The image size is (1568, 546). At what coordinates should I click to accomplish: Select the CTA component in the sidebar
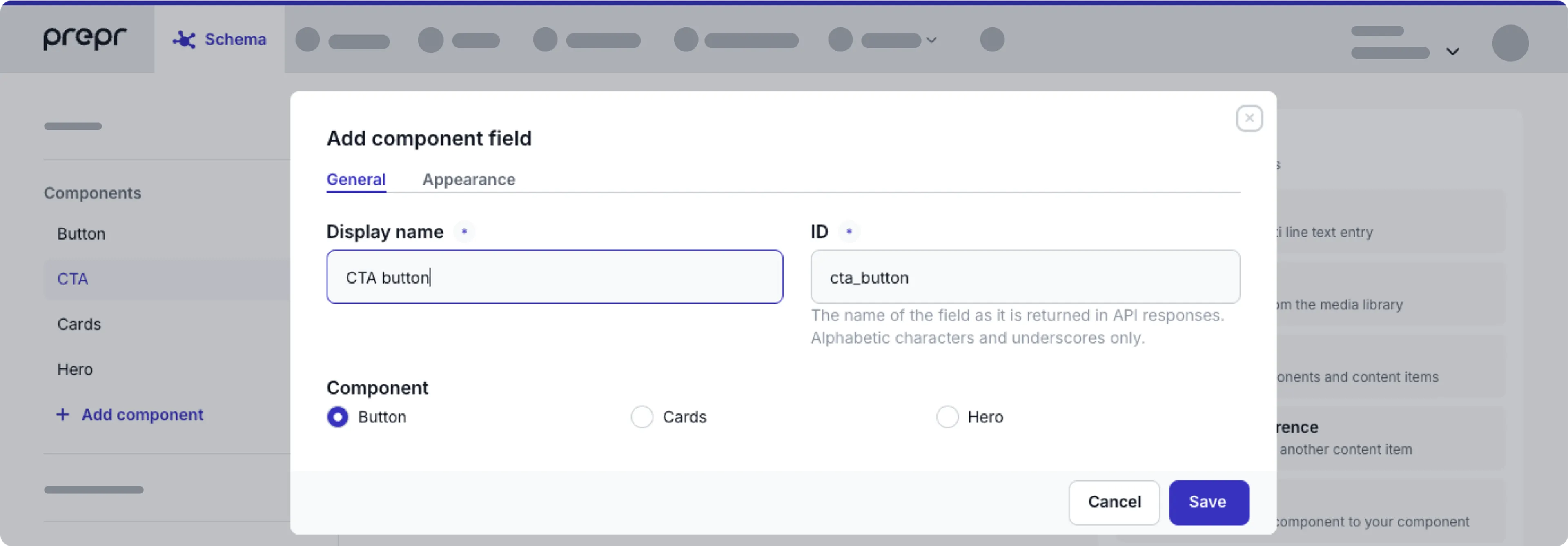[x=72, y=279]
